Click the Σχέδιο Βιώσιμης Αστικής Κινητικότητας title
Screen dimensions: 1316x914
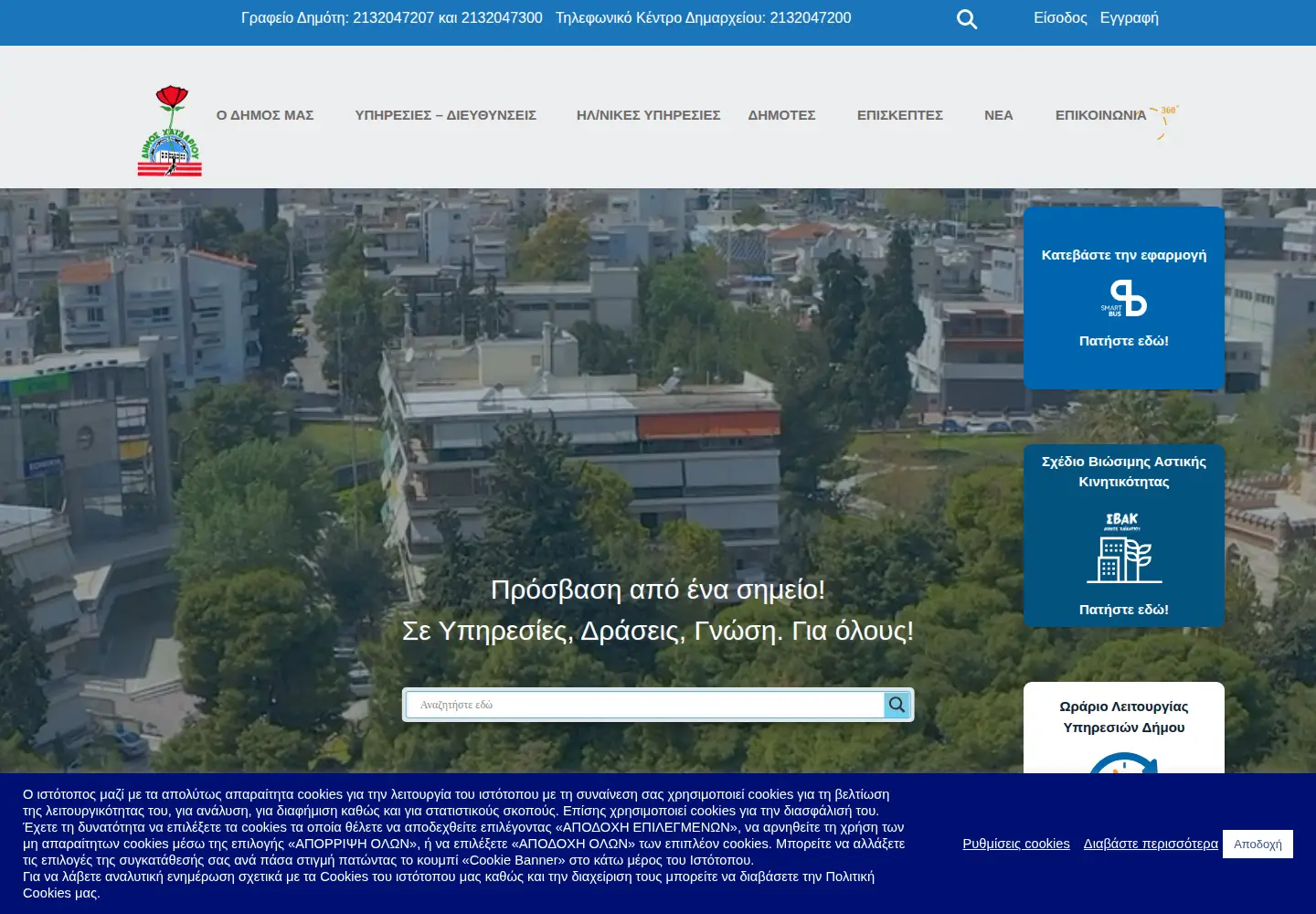click(x=1124, y=472)
